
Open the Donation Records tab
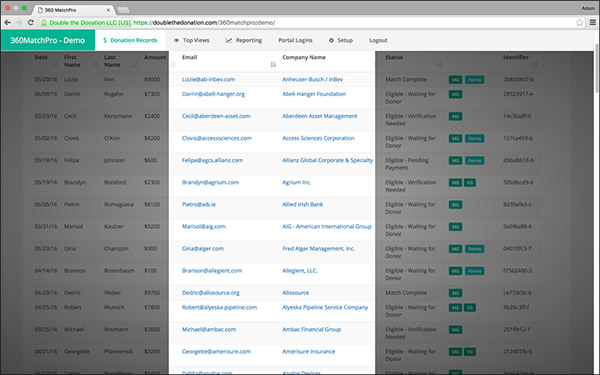click(130, 40)
